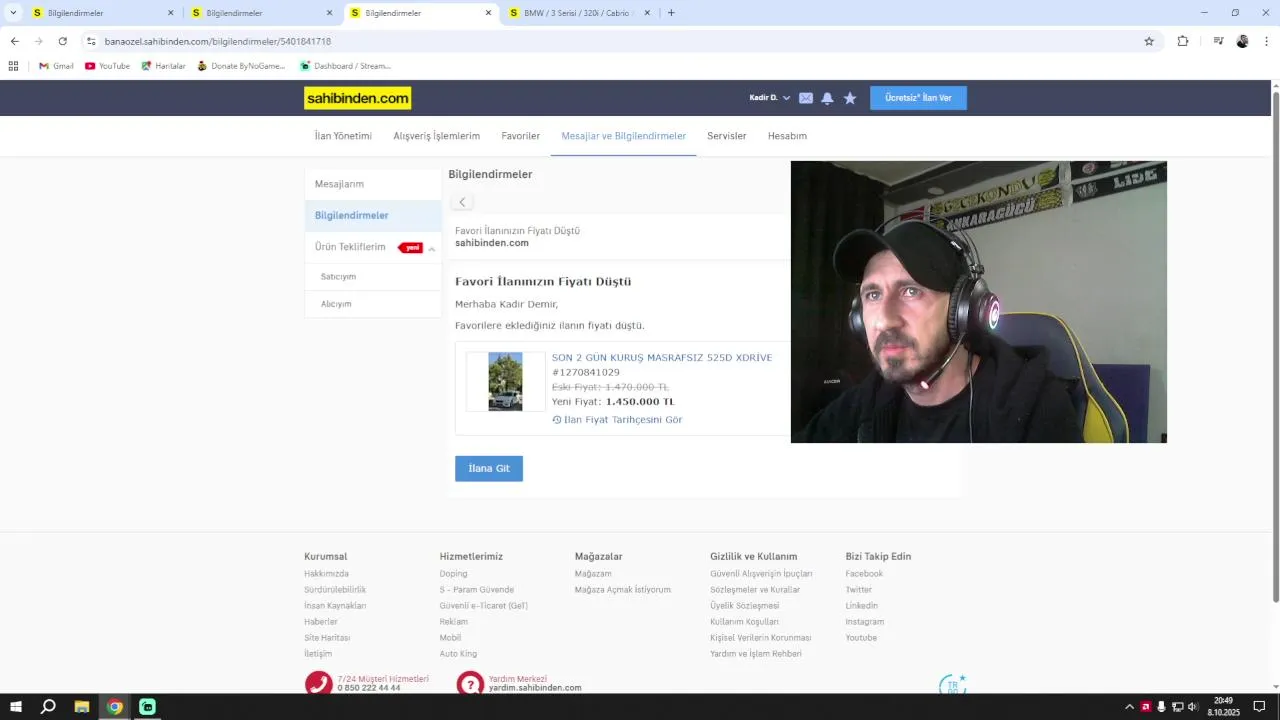The height and width of the screenshot is (720, 1280).
Task: Open the Alışveriş İşlemlerim tab
Action: pos(437,136)
